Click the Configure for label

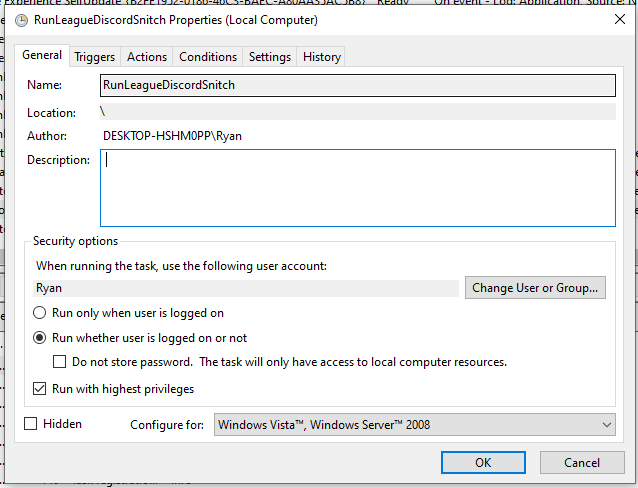(167, 425)
